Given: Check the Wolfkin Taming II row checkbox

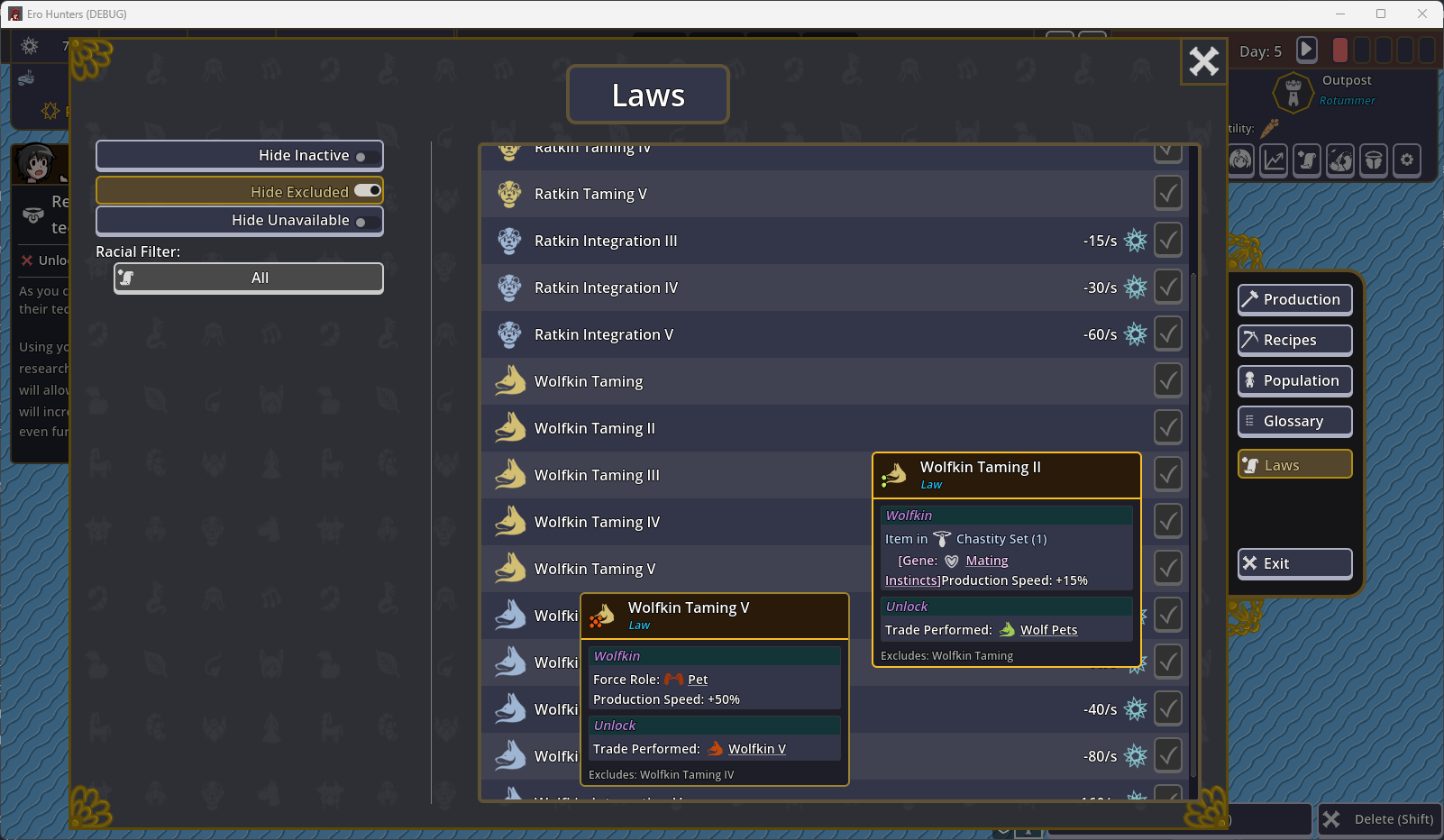Looking at the screenshot, I should coord(1168,427).
